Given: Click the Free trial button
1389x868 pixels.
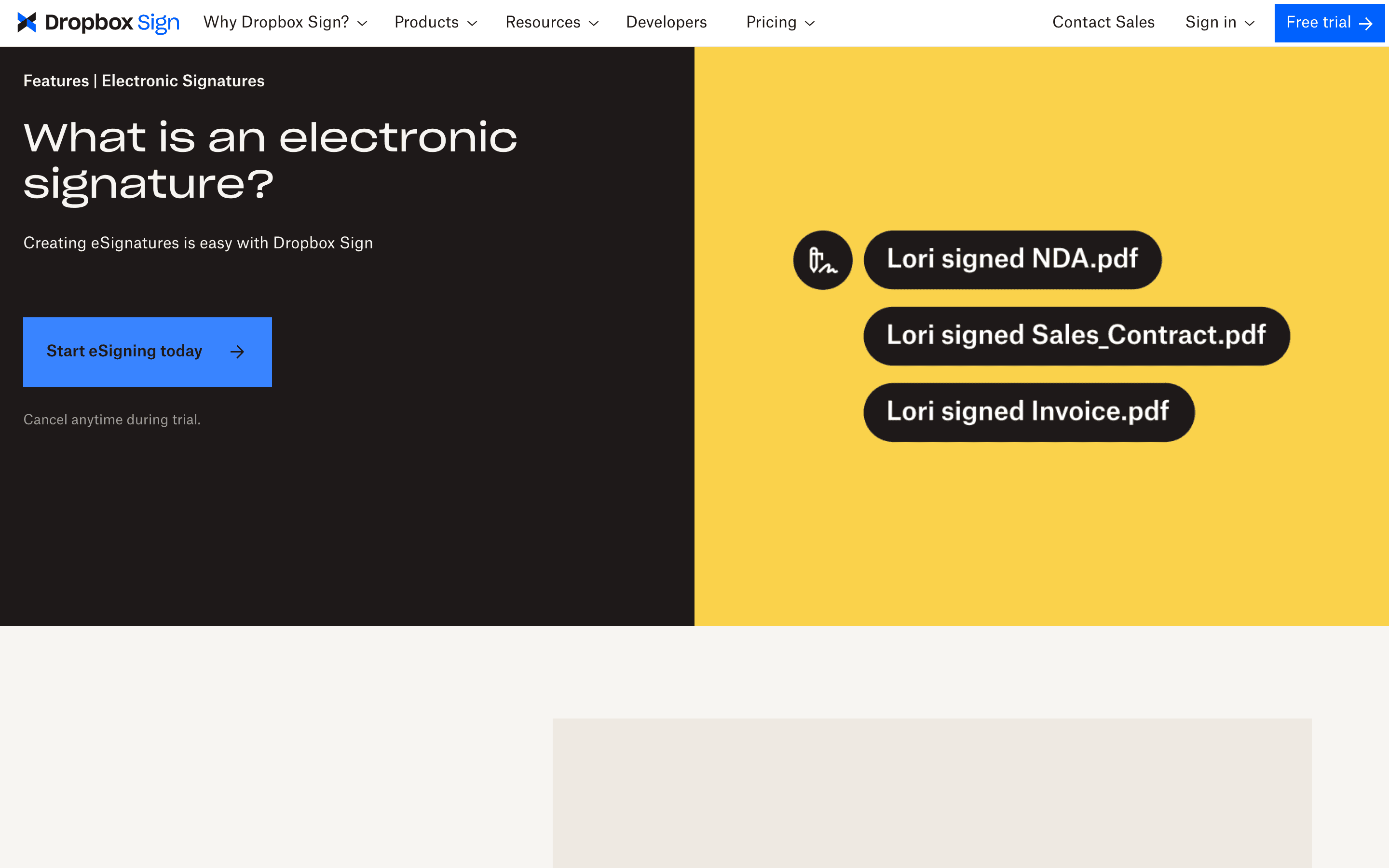Looking at the screenshot, I should click(x=1329, y=23).
